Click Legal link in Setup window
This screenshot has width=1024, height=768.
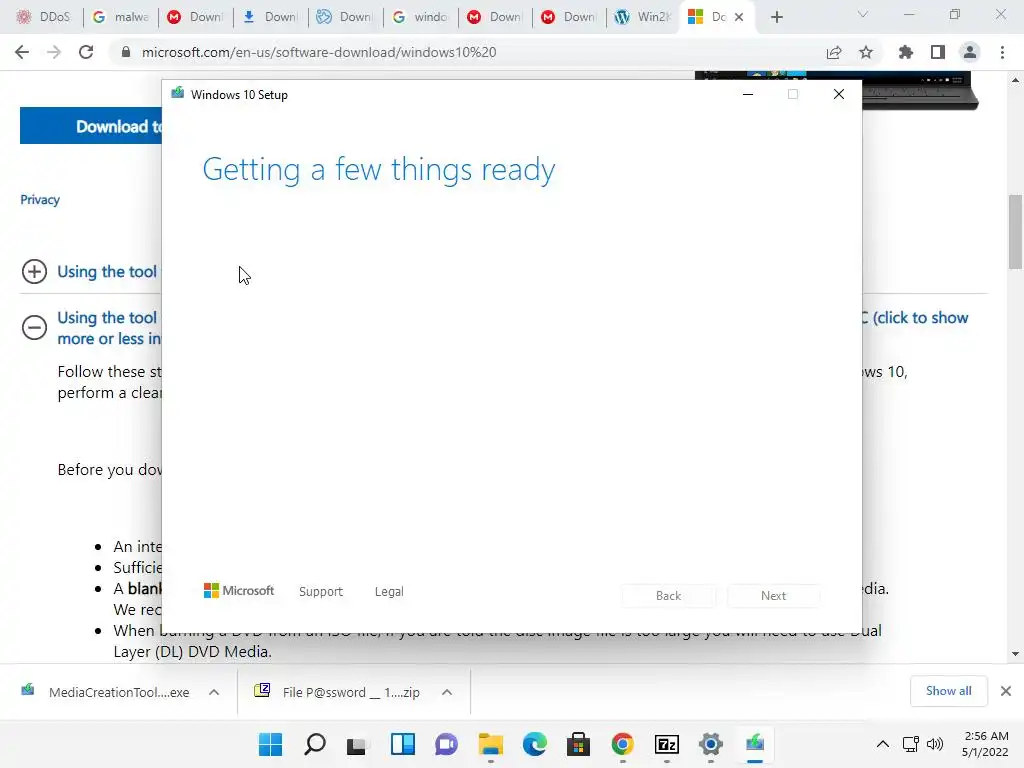pyautogui.click(x=389, y=592)
